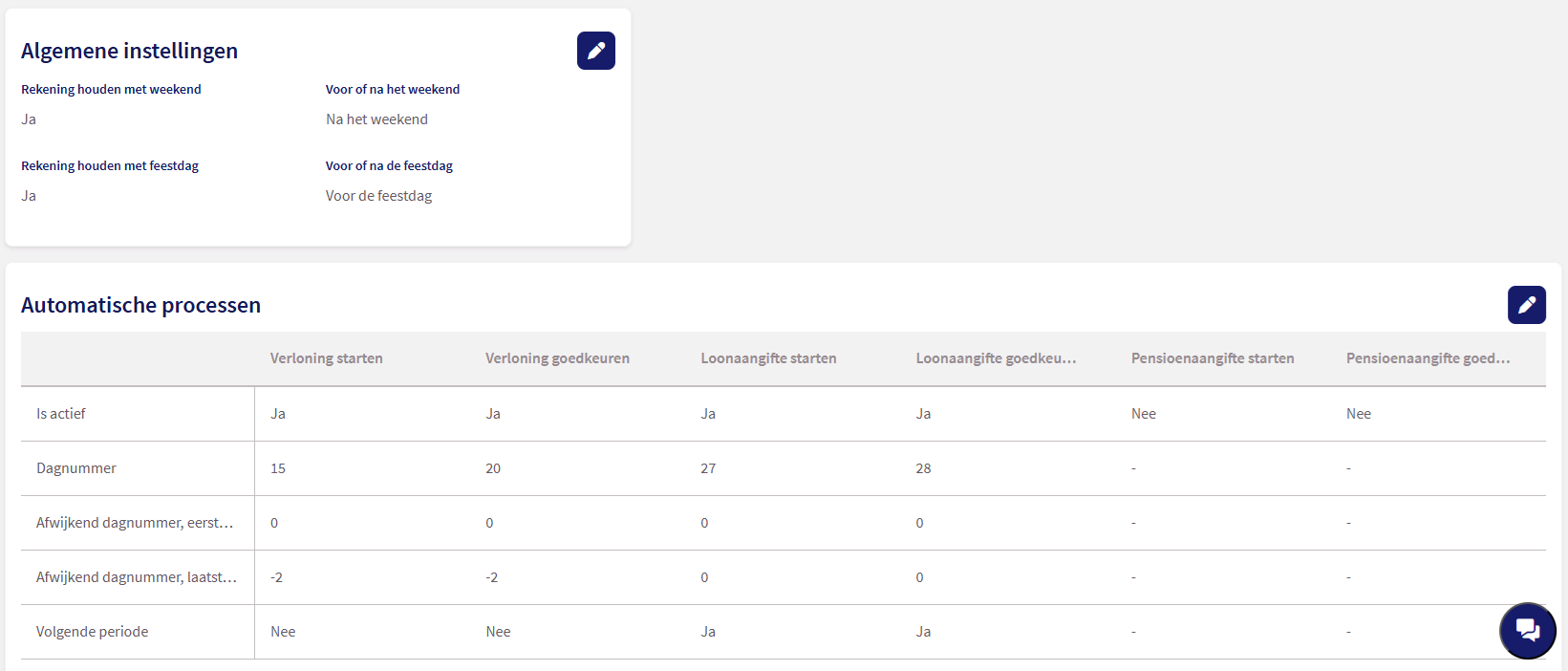Click the truncated Pensioenaangifte goedkeuren header
Image resolution: width=1568 pixels, height=671 pixels.
(1428, 358)
